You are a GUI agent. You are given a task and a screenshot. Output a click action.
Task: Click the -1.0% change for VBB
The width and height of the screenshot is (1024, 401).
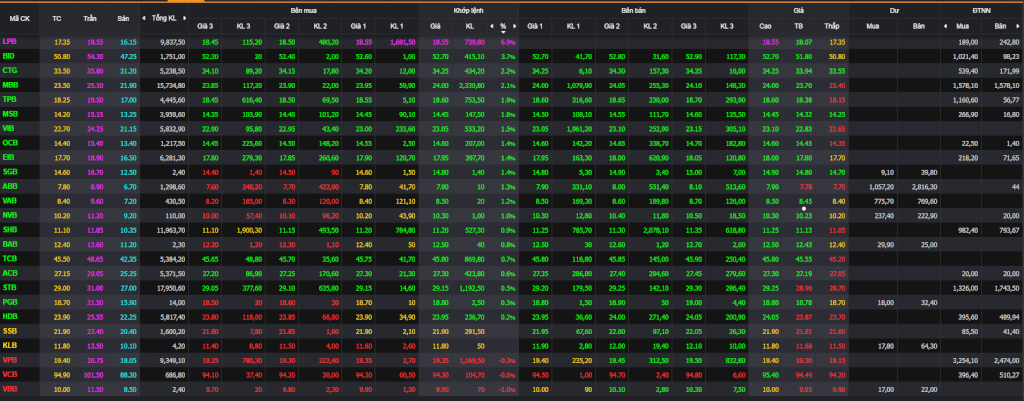click(507, 389)
